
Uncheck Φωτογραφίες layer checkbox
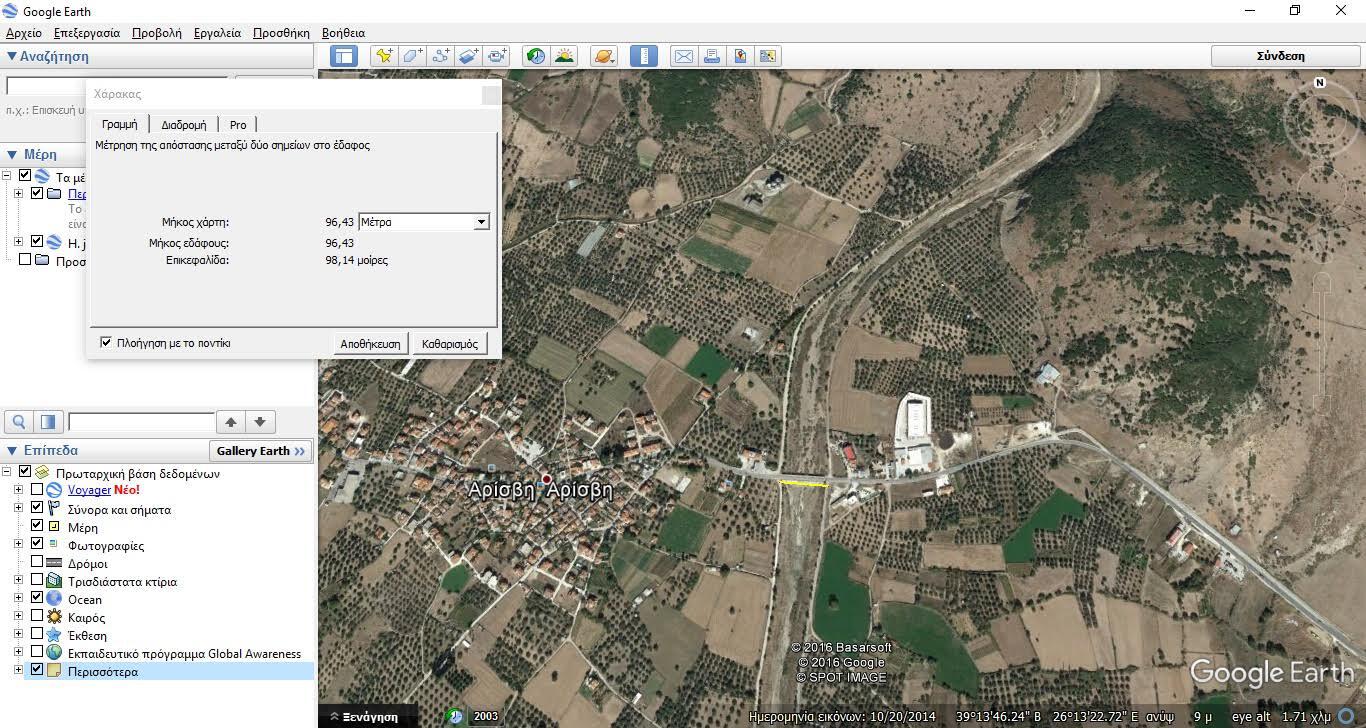point(37,545)
